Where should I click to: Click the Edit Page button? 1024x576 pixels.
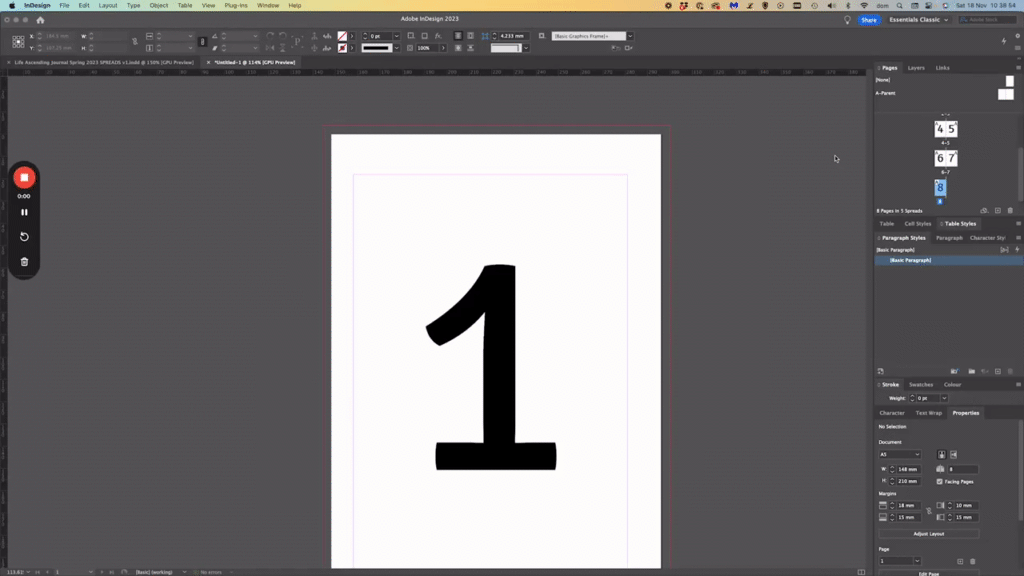(929, 573)
